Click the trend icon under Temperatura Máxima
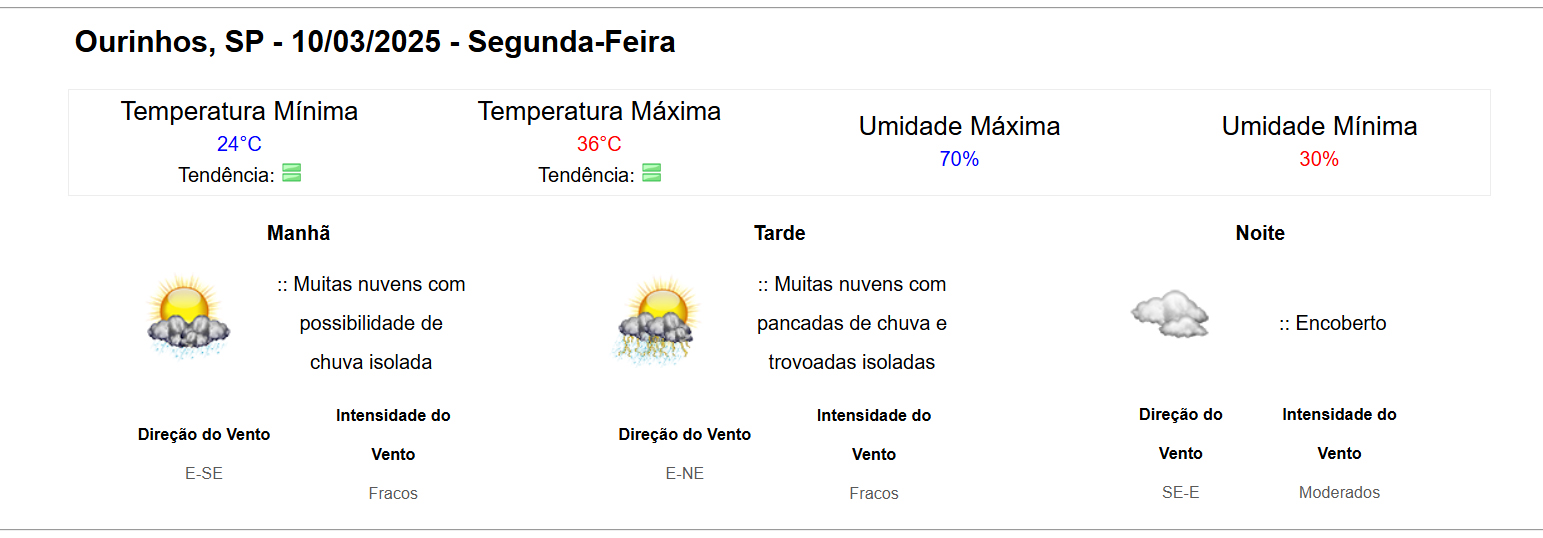The height and width of the screenshot is (538, 1543). click(651, 173)
